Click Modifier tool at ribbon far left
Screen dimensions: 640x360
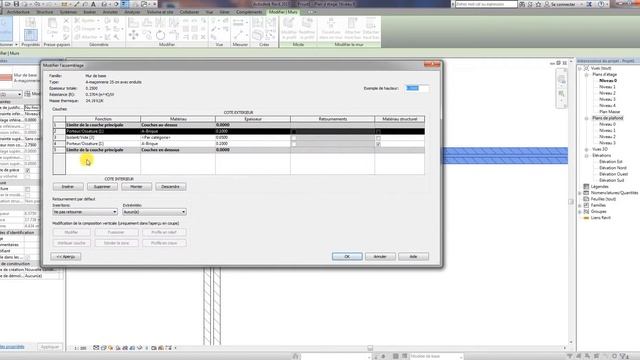point(5,29)
